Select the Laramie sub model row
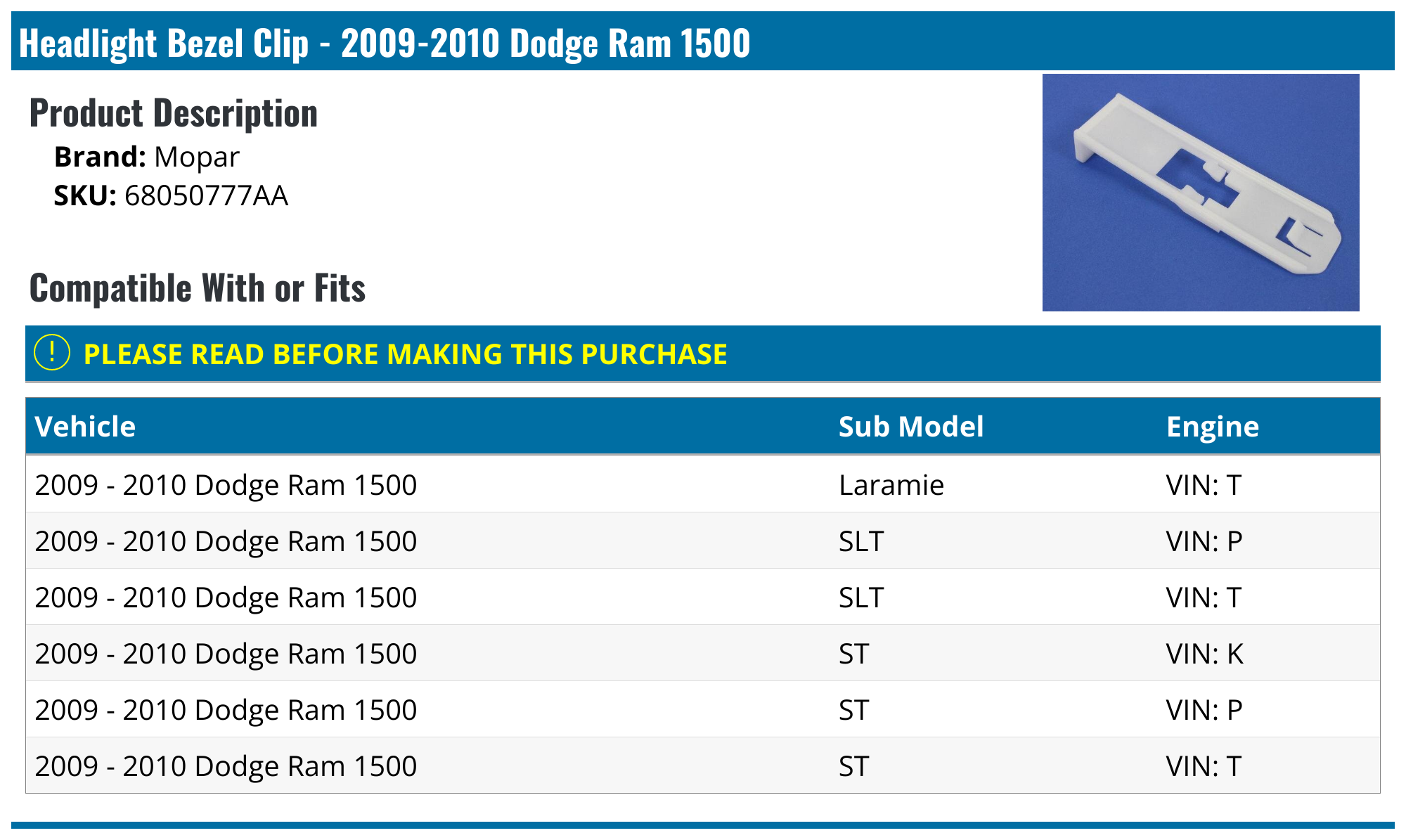1406x840 pixels. pyautogui.click(x=891, y=485)
